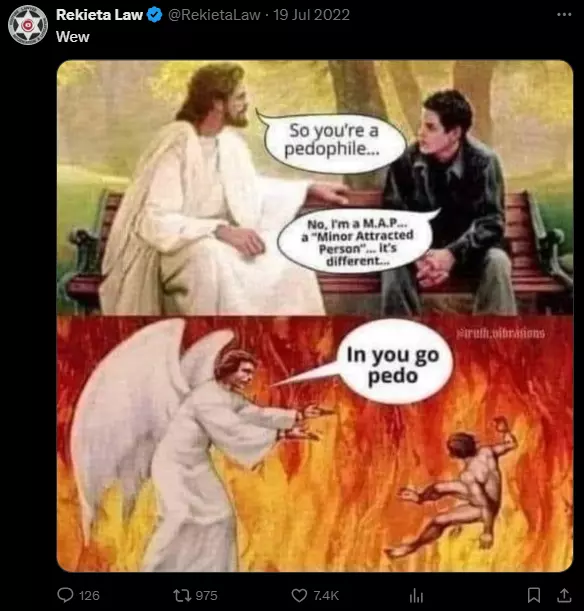Select the post text "Wew"
Image resolution: width=584 pixels, height=611 pixels.
pos(73,37)
